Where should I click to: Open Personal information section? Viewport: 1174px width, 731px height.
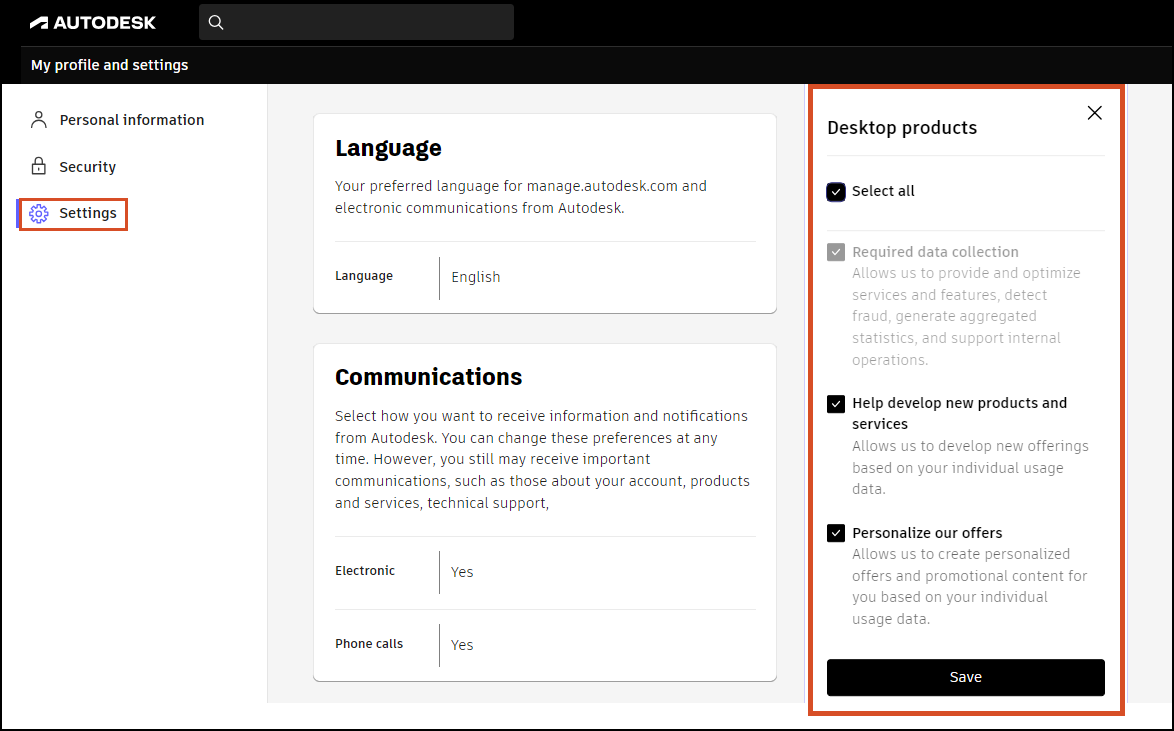132,120
